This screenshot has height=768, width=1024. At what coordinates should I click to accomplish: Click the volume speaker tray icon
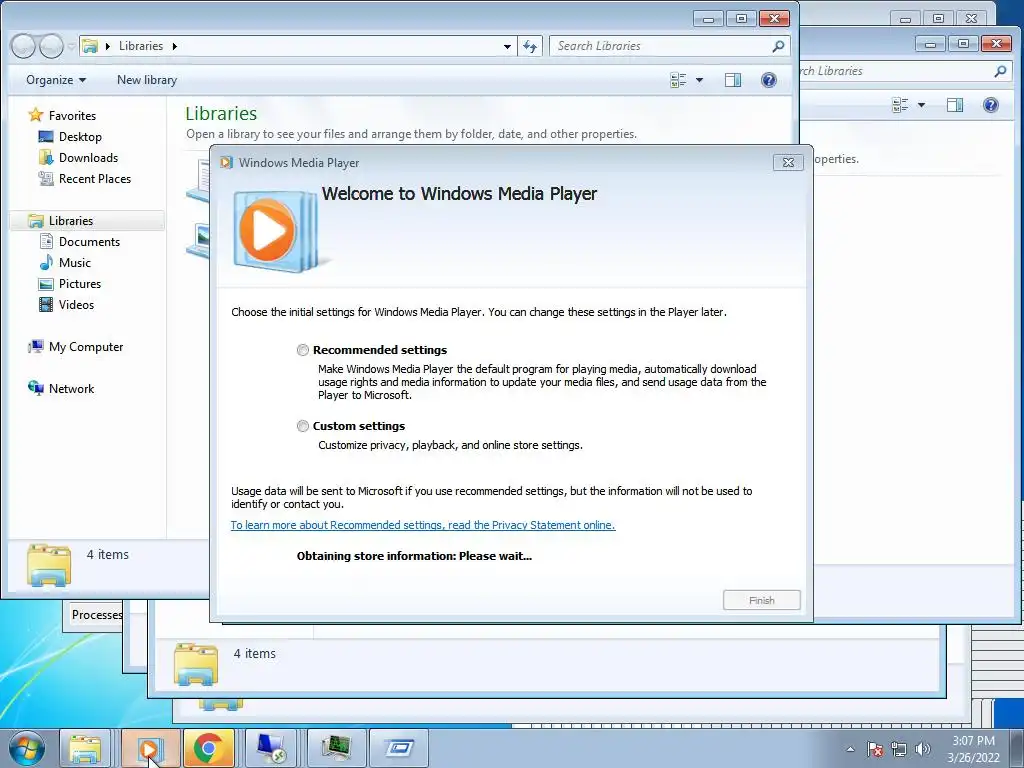(x=922, y=749)
